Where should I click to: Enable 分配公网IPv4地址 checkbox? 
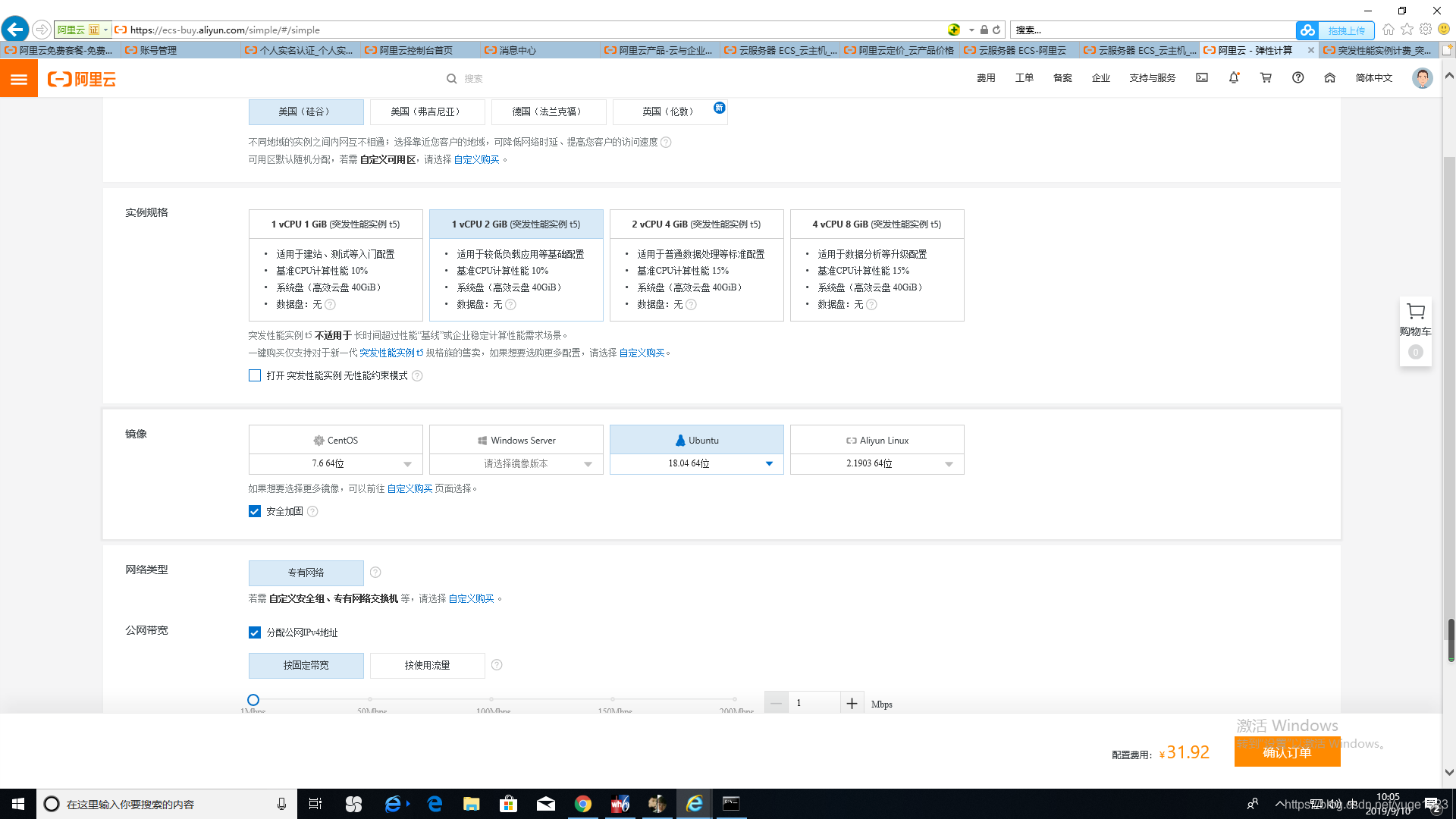coord(254,631)
